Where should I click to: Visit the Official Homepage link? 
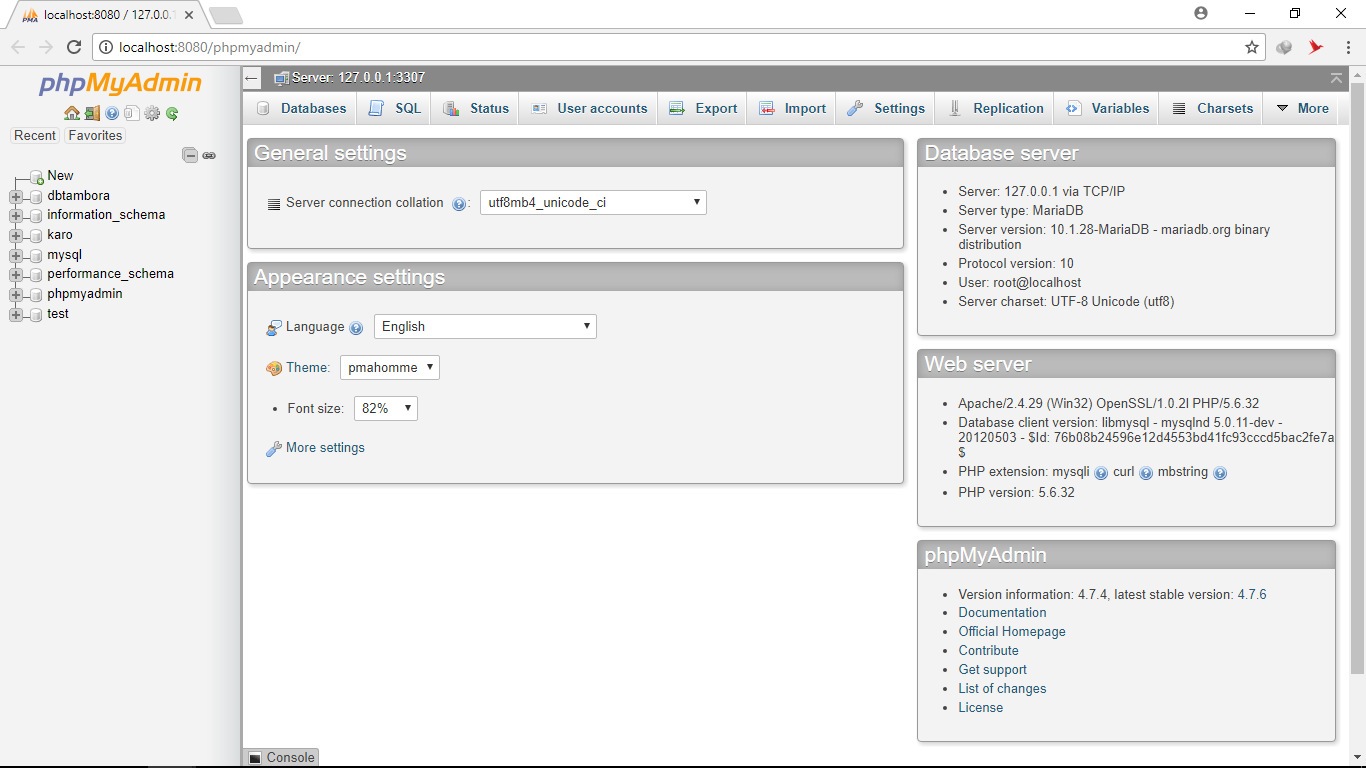(x=1012, y=631)
